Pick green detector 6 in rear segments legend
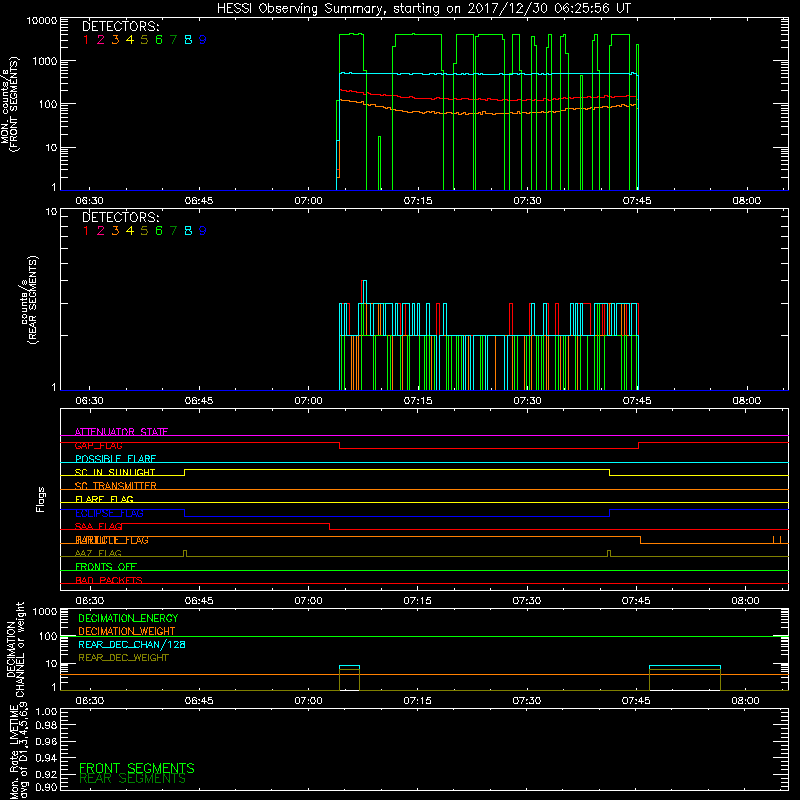The image size is (800, 800). point(159,231)
